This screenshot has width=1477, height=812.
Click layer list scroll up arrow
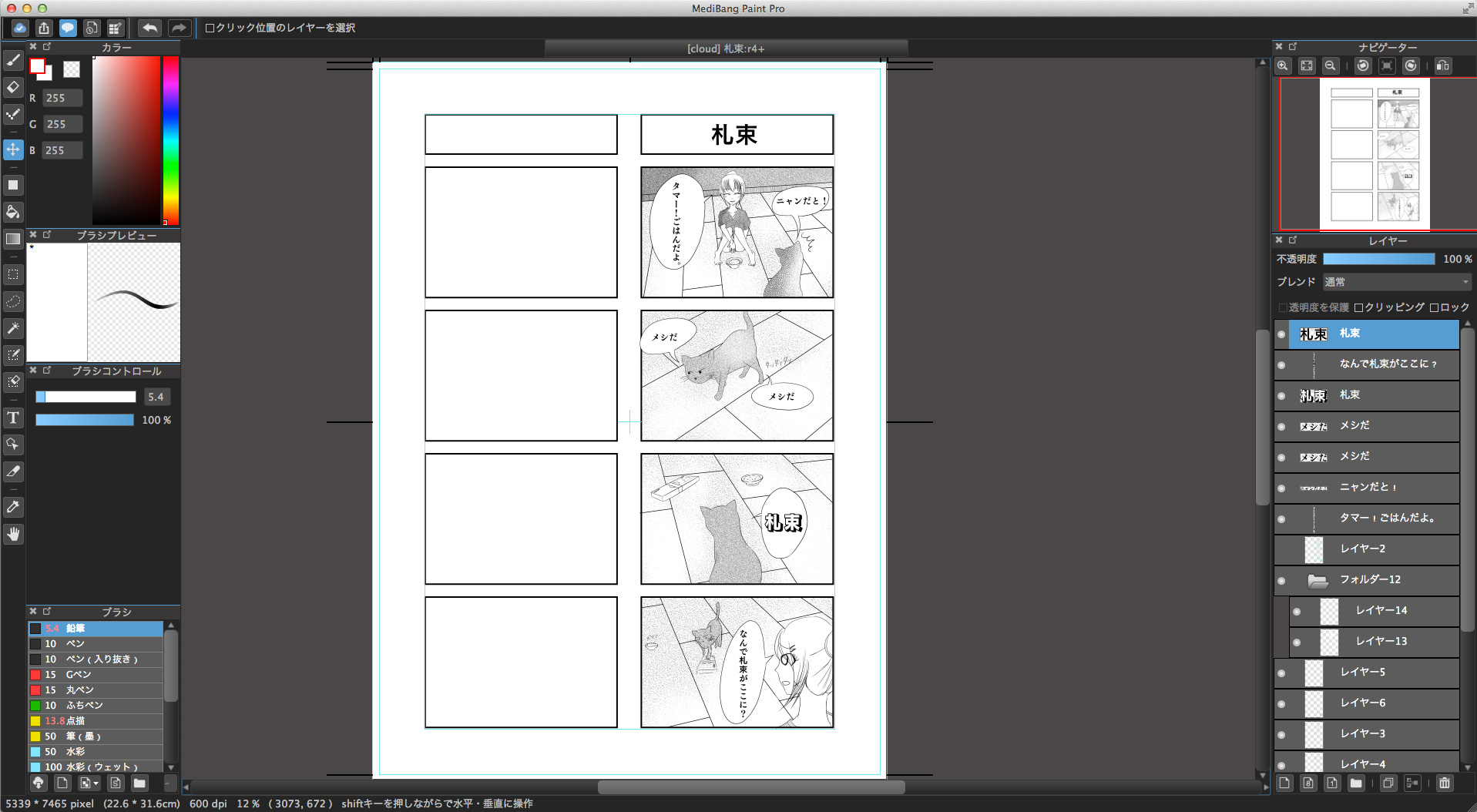click(x=1468, y=324)
